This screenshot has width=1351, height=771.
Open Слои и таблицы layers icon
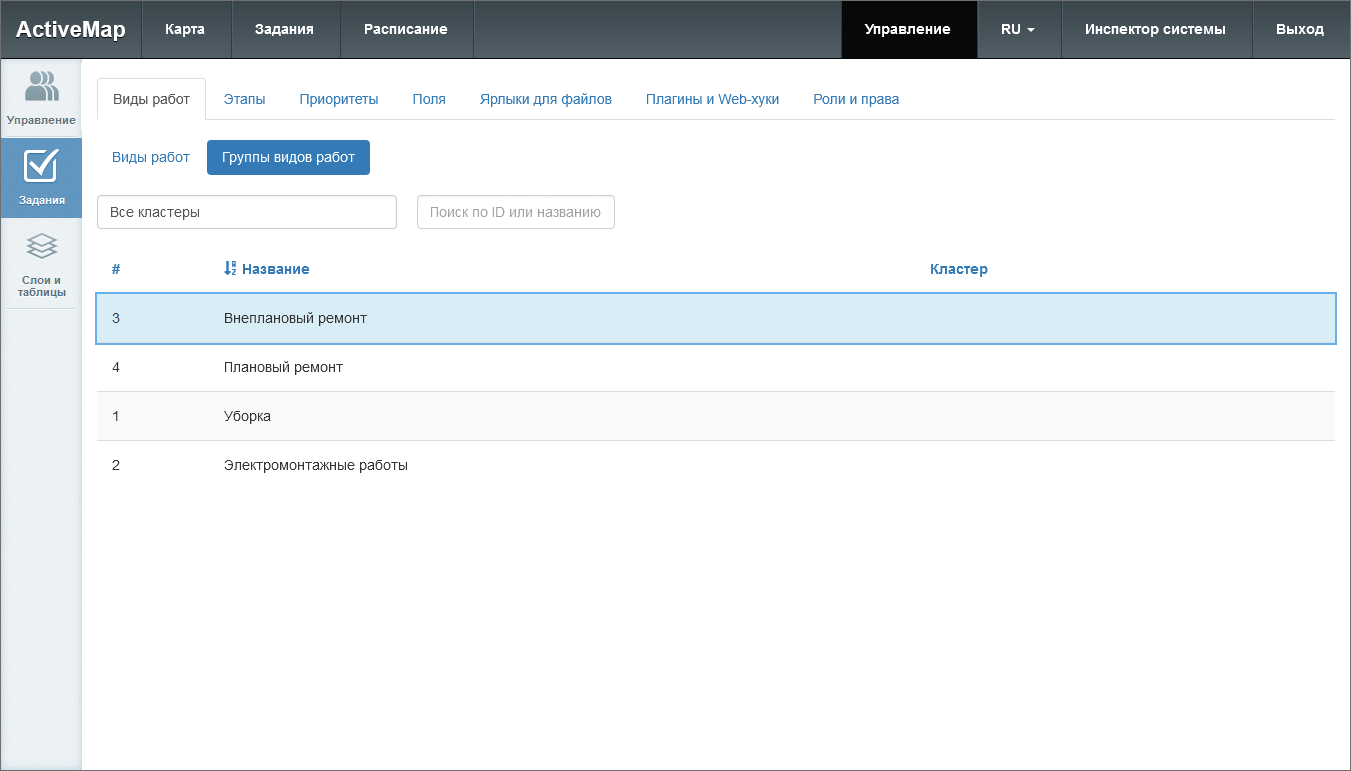[x=41, y=246]
